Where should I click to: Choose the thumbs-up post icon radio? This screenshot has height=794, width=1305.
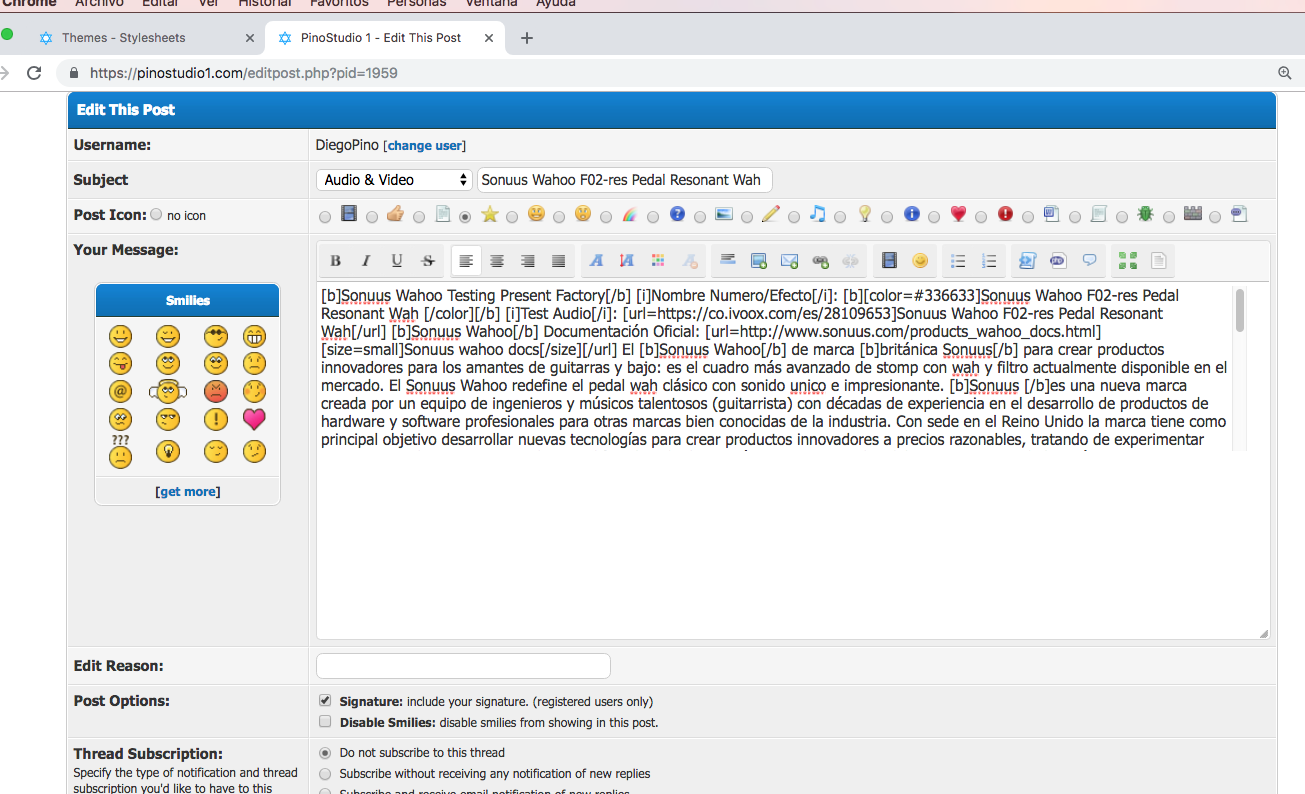pyautogui.click(x=372, y=216)
